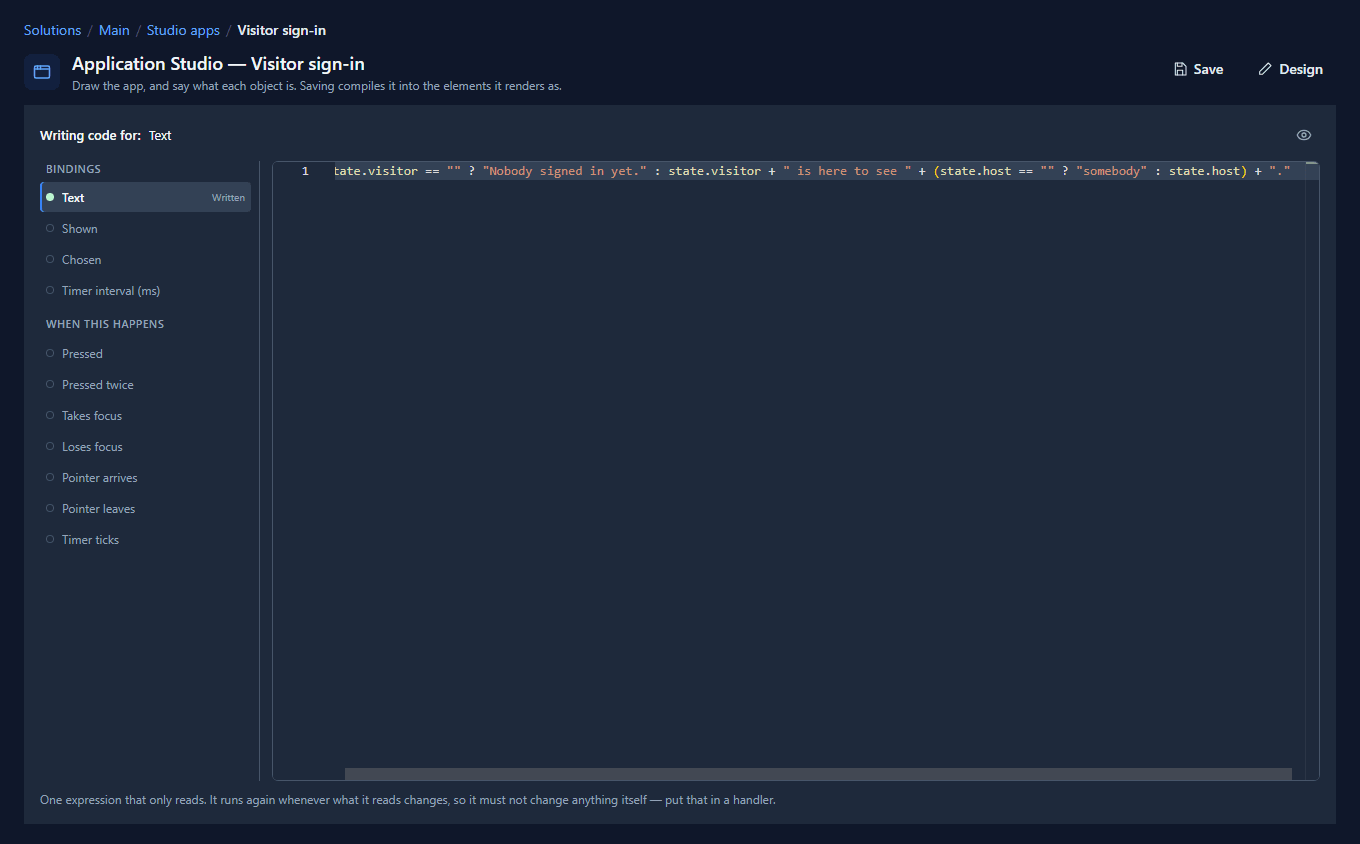The height and width of the screenshot is (844, 1360).
Task: Navigate to Studio apps breadcrumb
Action: tap(183, 30)
